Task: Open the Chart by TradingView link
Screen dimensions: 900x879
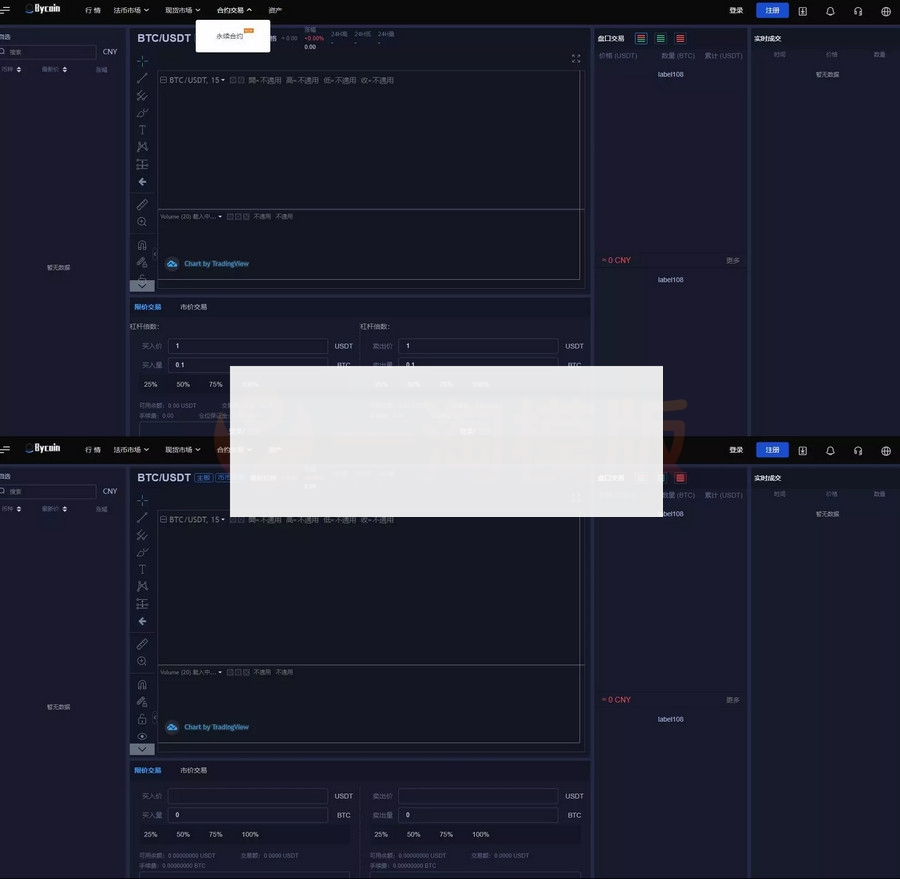Action: (x=216, y=262)
